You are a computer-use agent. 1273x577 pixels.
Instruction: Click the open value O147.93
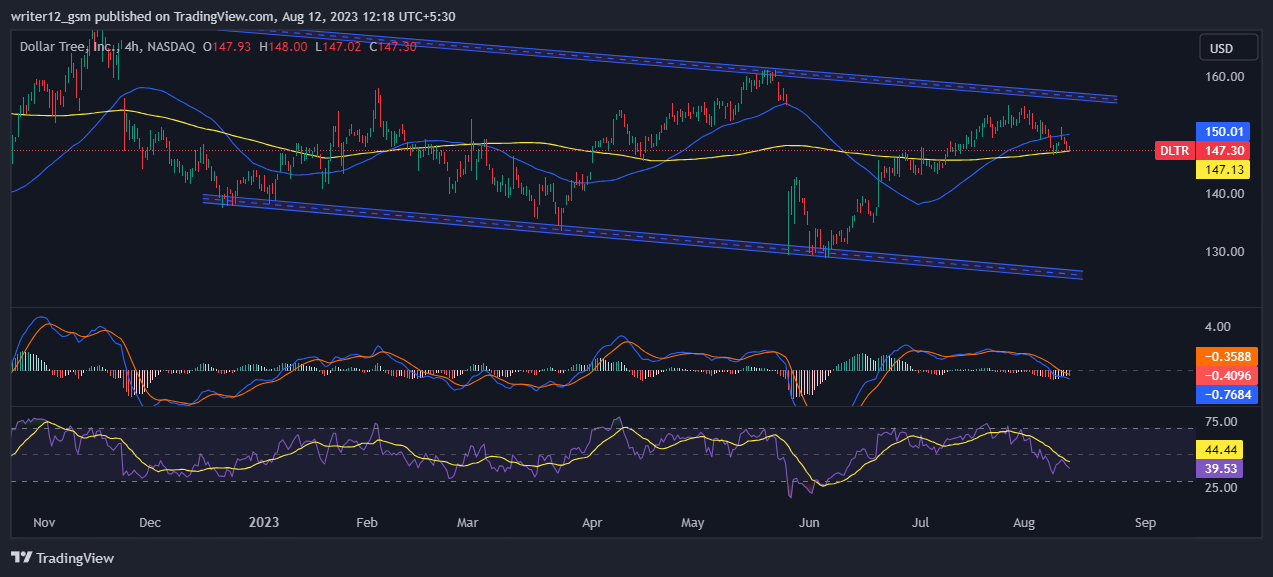226,46
